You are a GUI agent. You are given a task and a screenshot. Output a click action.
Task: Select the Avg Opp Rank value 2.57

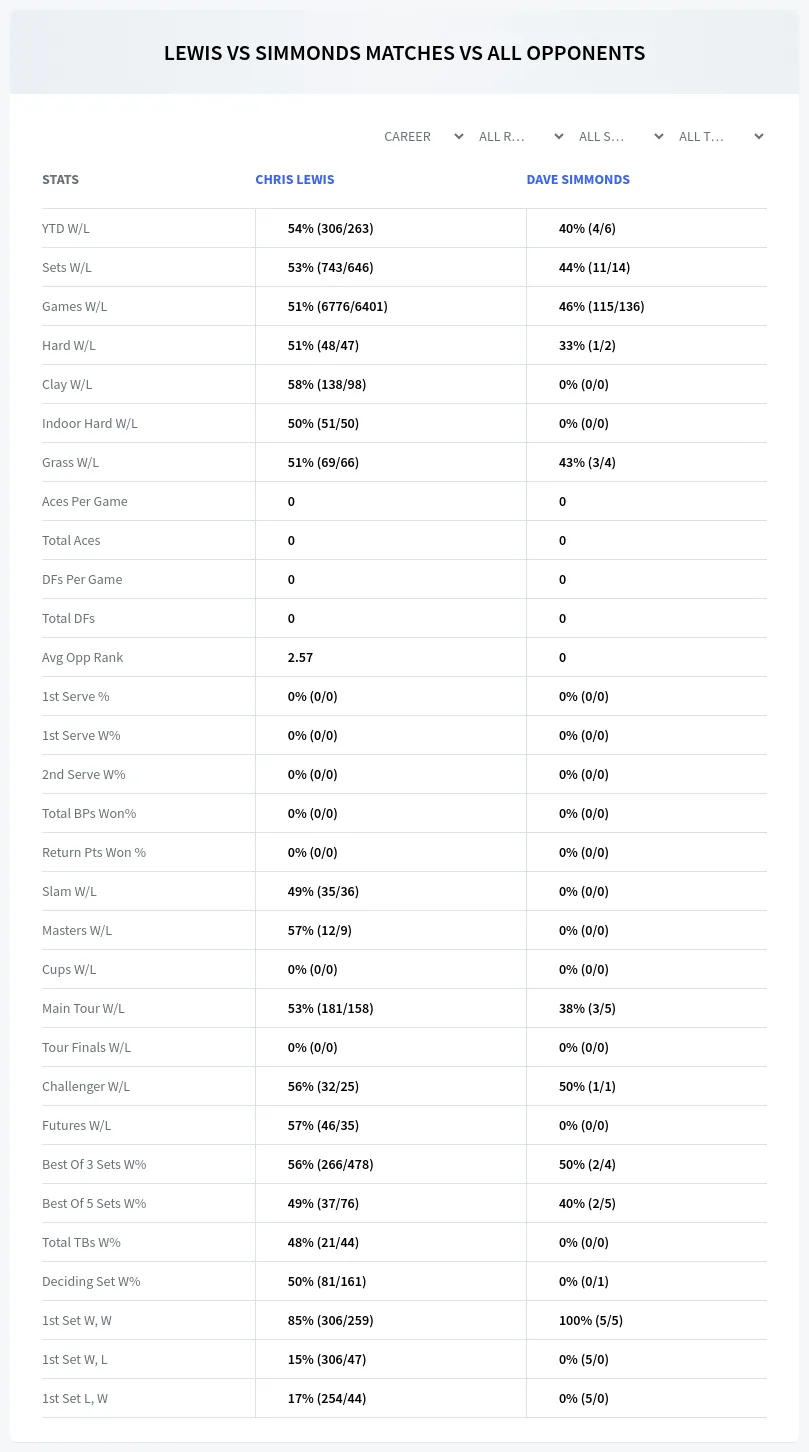coord(300,657)
